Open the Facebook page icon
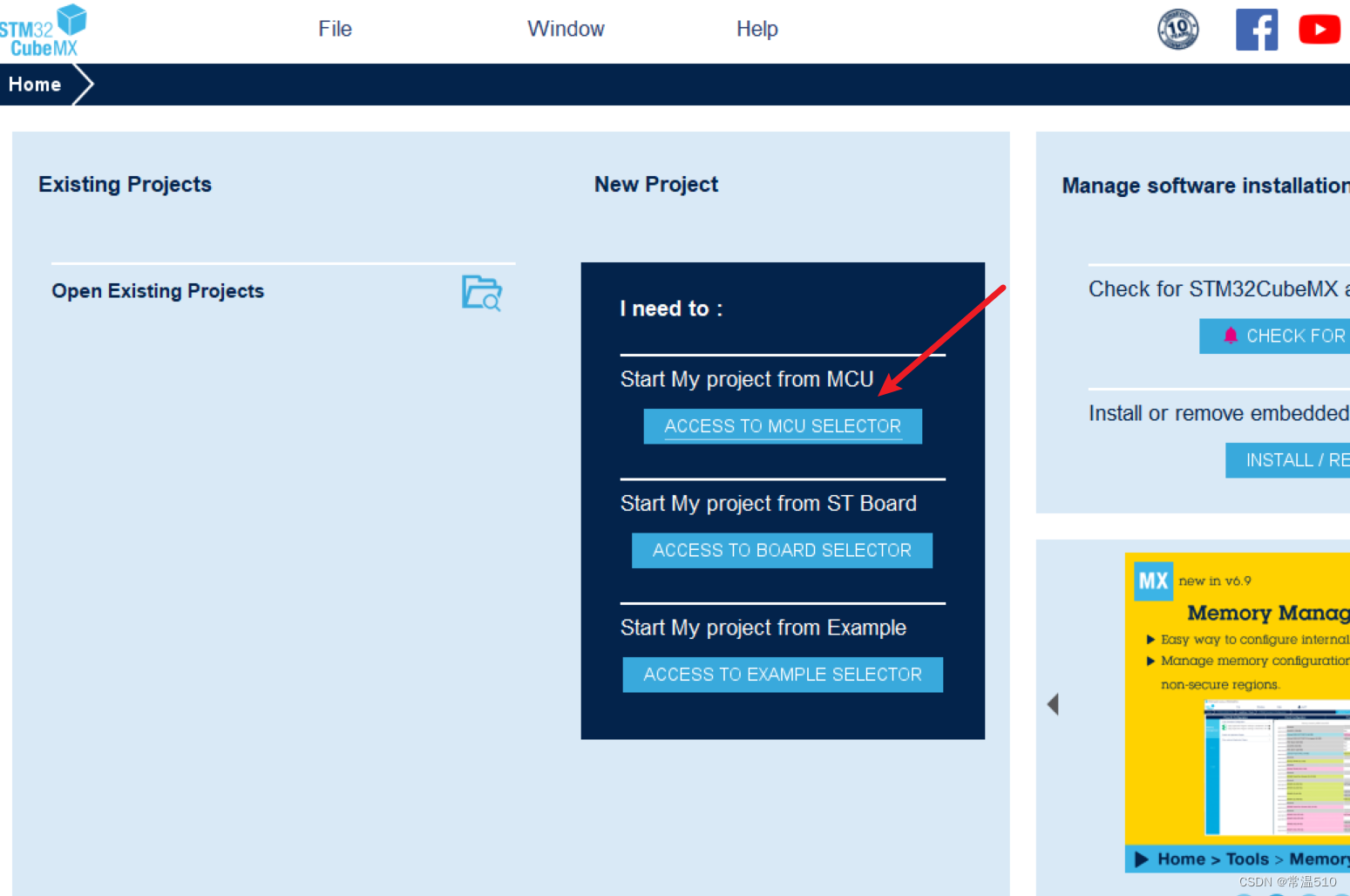 pos(1257,30)
